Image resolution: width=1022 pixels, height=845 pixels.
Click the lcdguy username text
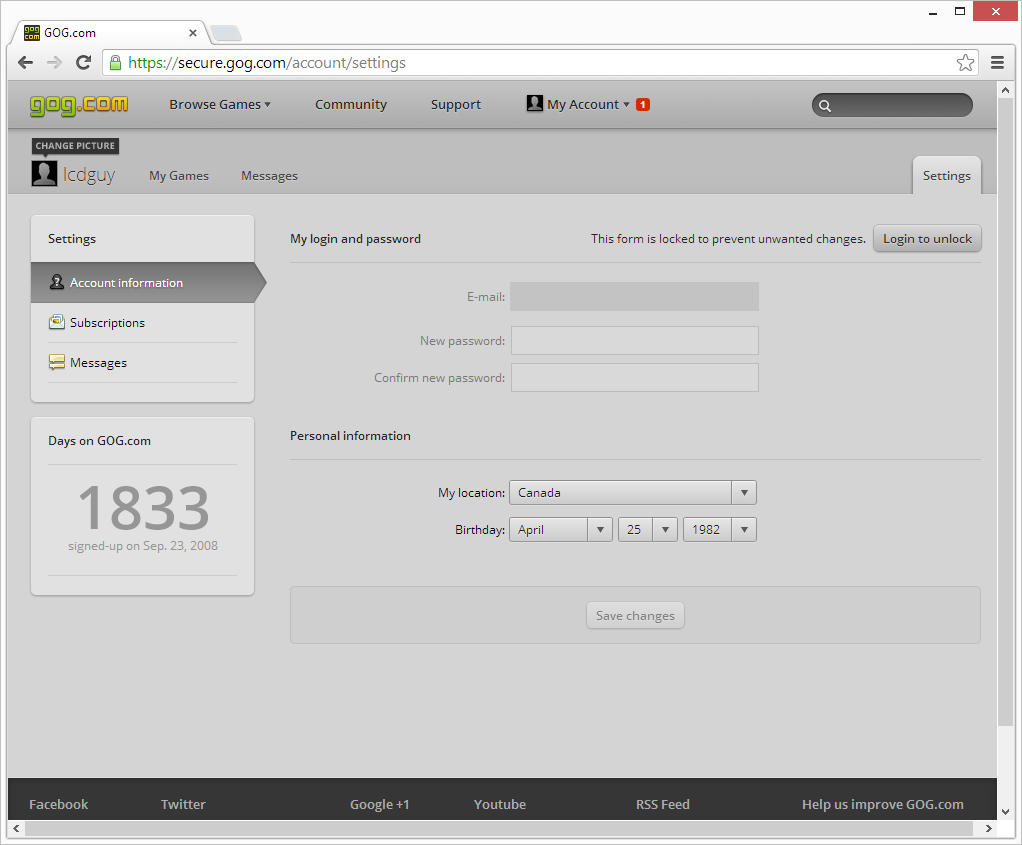tap(89, 175)
